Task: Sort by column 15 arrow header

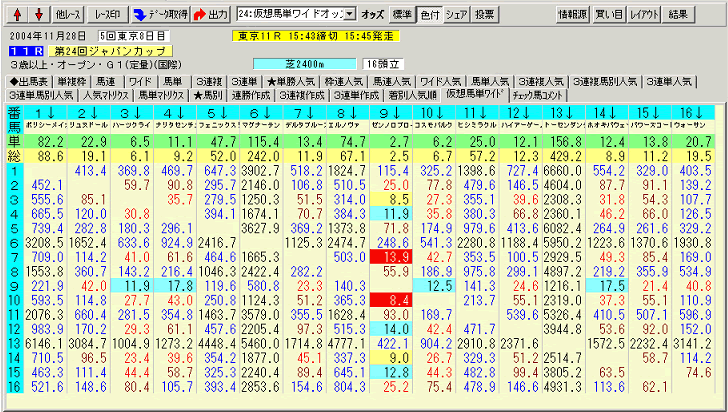Action: pyautogui.click(x=650, y=112)
